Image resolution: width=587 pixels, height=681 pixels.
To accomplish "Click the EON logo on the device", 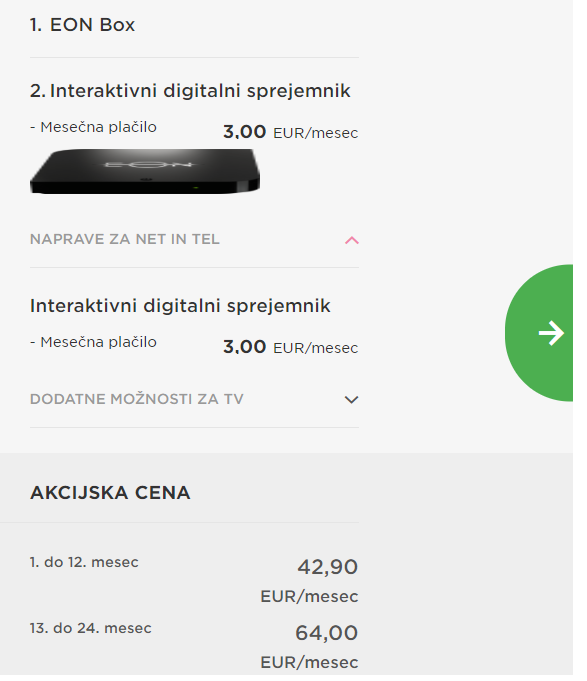I will pos(149,164).
